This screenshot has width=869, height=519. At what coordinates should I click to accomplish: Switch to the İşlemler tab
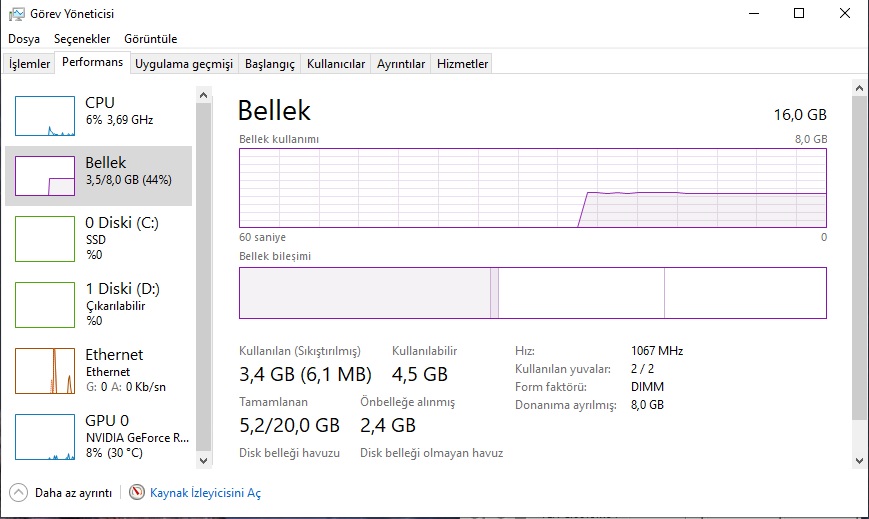(x=29, y=64)
